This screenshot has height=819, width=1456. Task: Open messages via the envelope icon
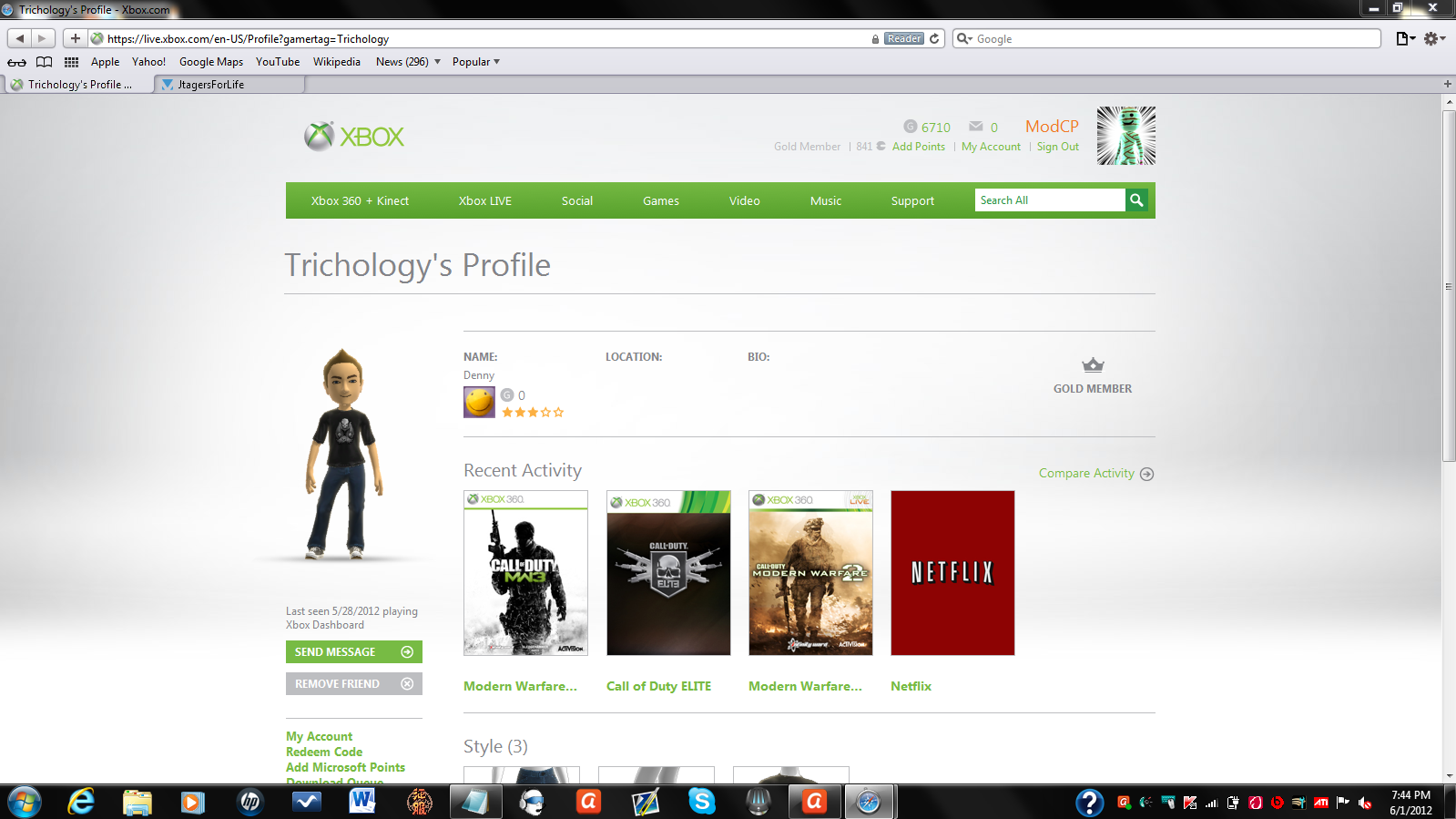pos(976,127)
